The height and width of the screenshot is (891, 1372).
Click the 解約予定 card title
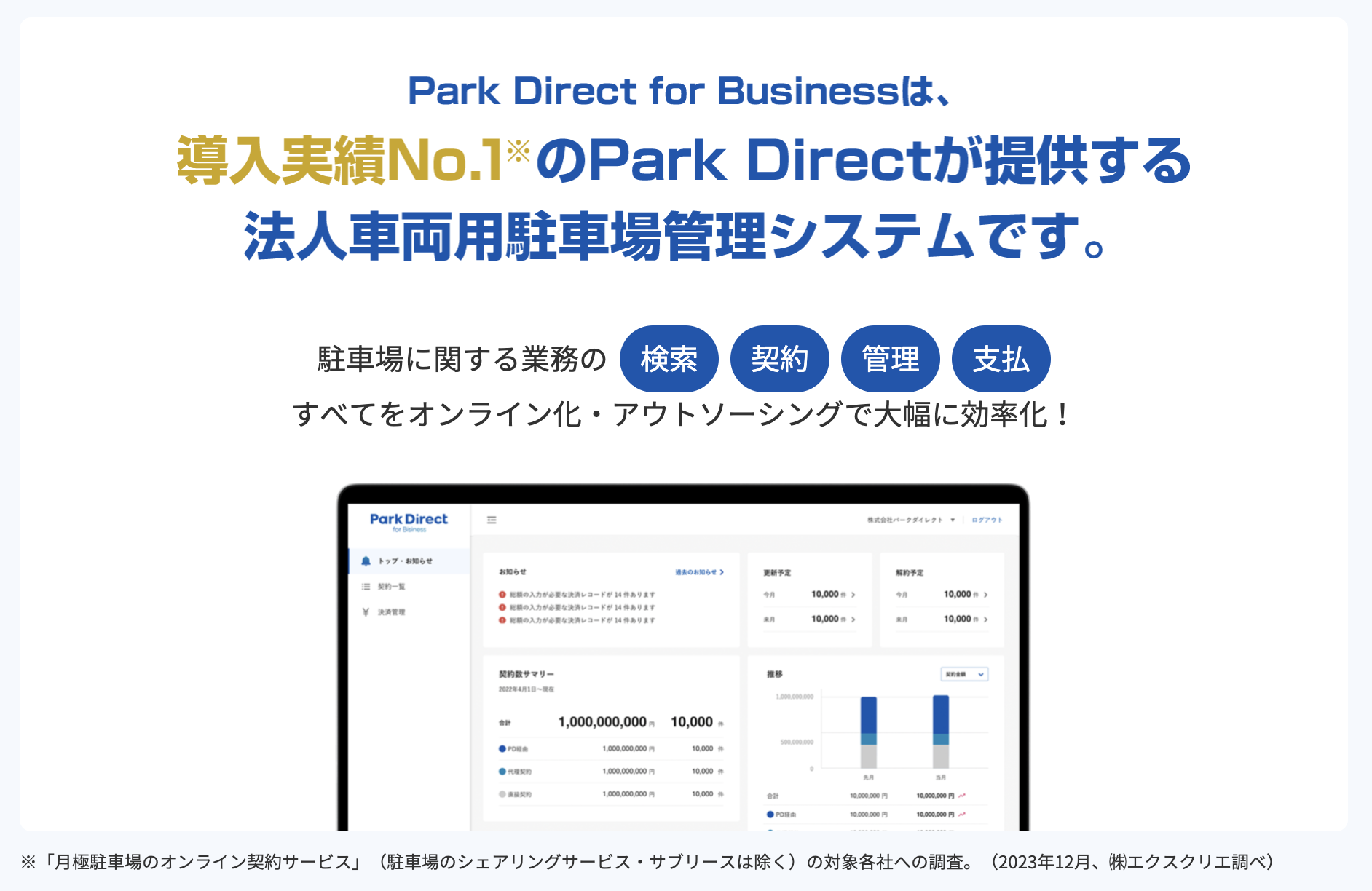click(x=910, y=573)
